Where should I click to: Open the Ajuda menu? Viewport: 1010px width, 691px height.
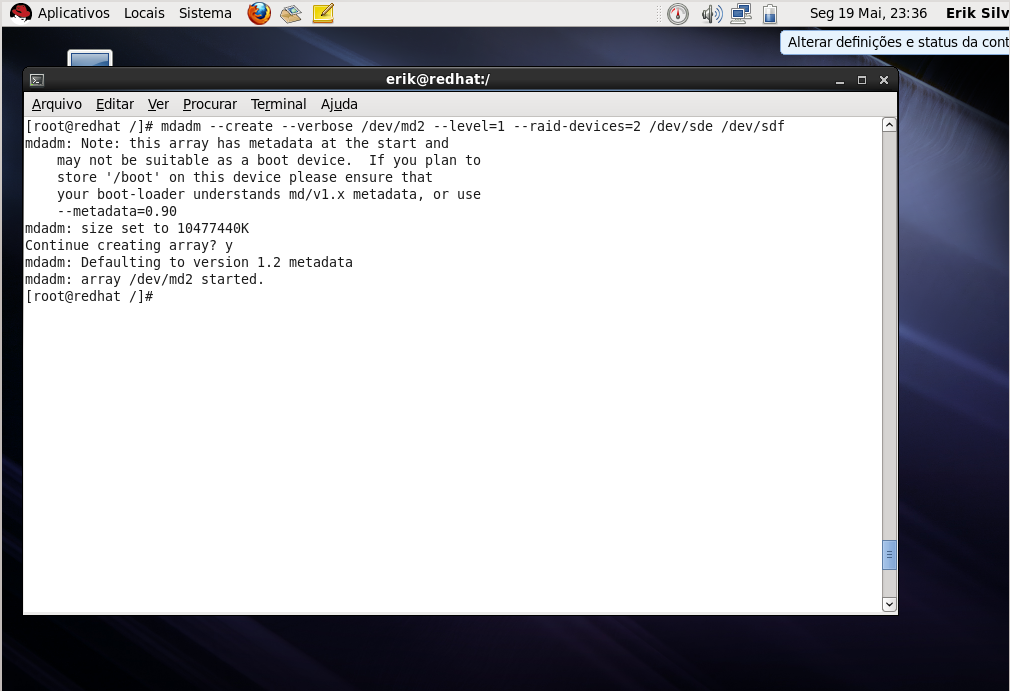click(339, 104)
